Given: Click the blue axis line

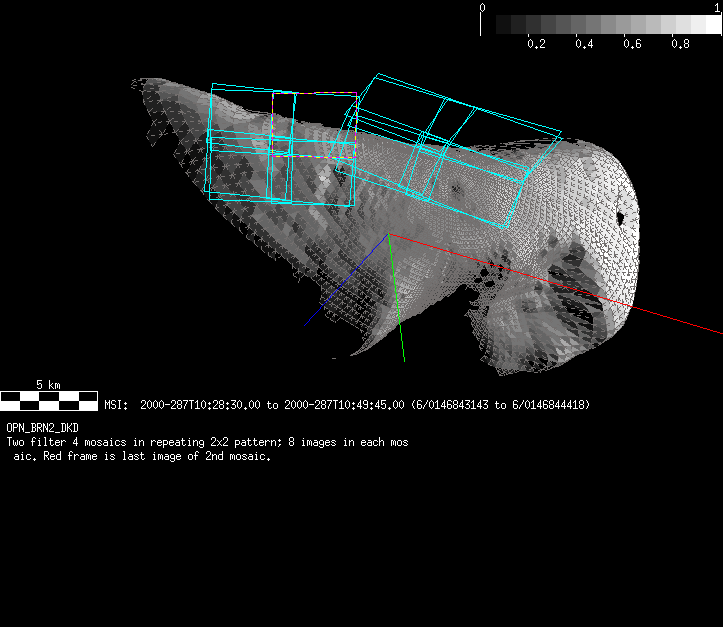Looking at the screenshot, I should (x=346, y=280).
